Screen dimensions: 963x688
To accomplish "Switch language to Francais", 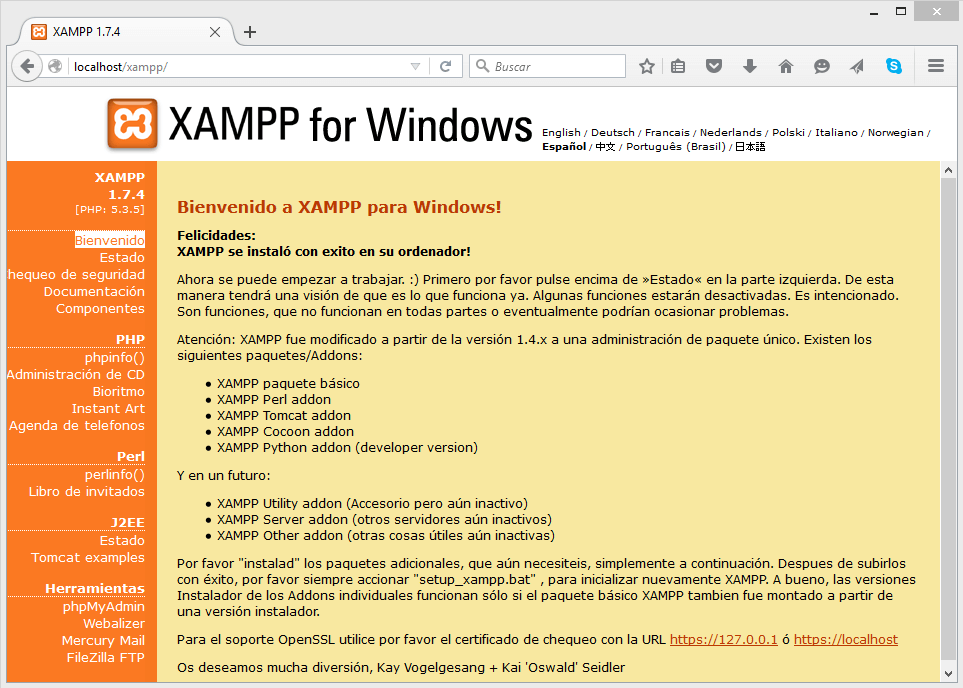I will point(667,133).
